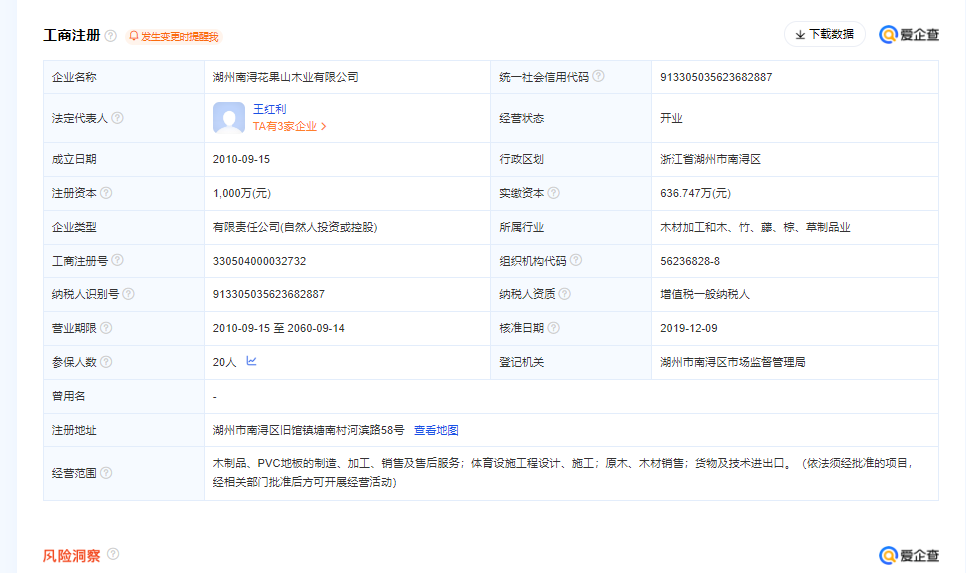This screenshot has height=573, width=966.
Task: Open help icon beside 风险洞察 heading
Action: click(113, 554)
